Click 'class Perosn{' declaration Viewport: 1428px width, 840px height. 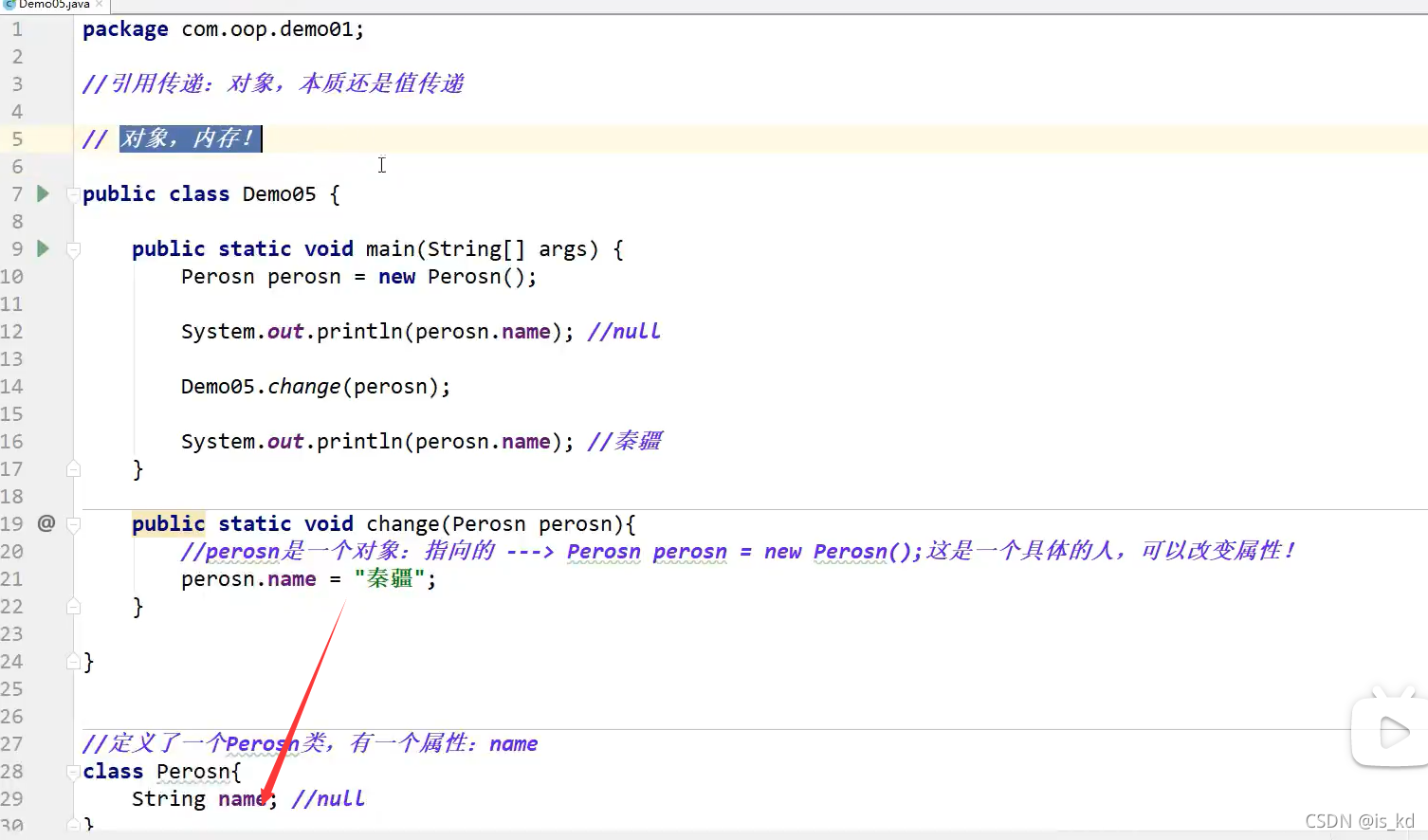pos(162,771)
